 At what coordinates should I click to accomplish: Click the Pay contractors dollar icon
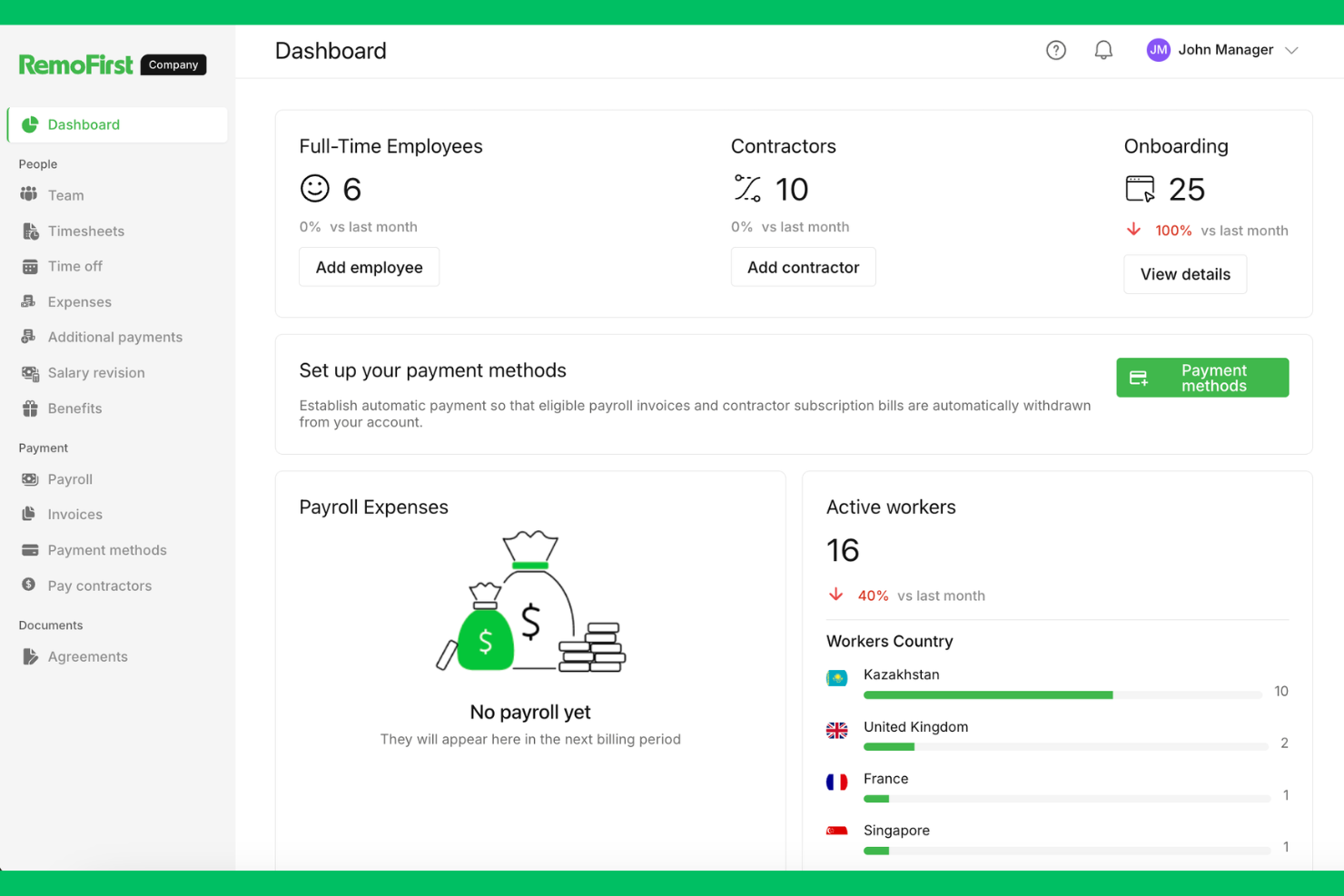click(x=29, y=585)
